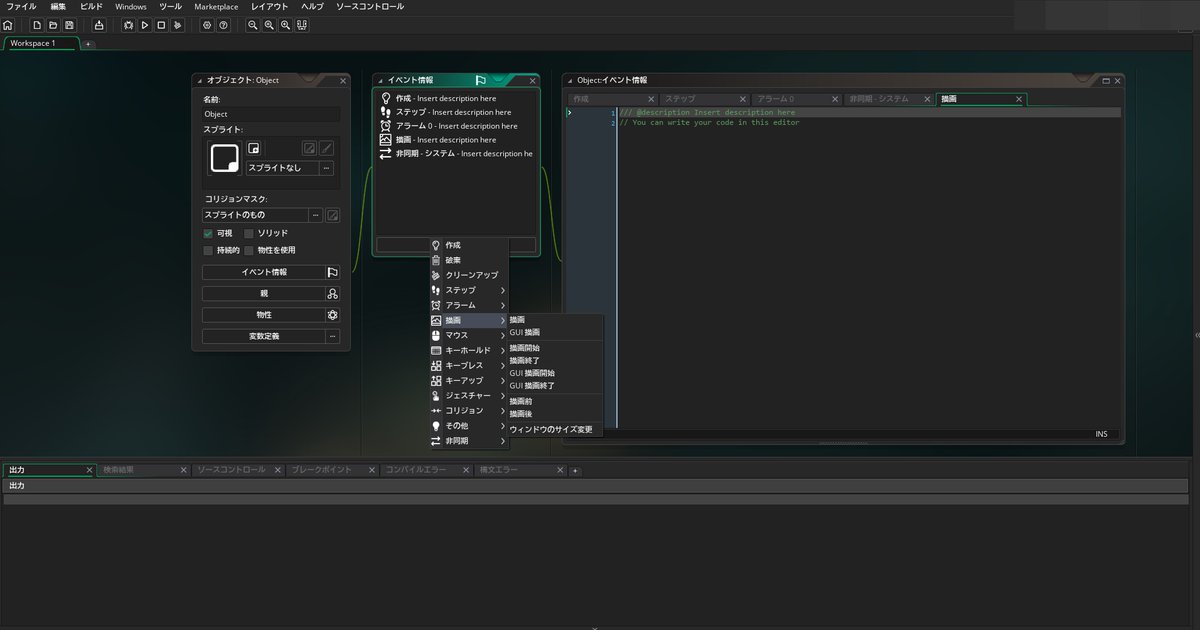Screen dimensions: 1200x630
Task: Open the ビルド menu
Action: pyautogui.click(x=91, y=6)
